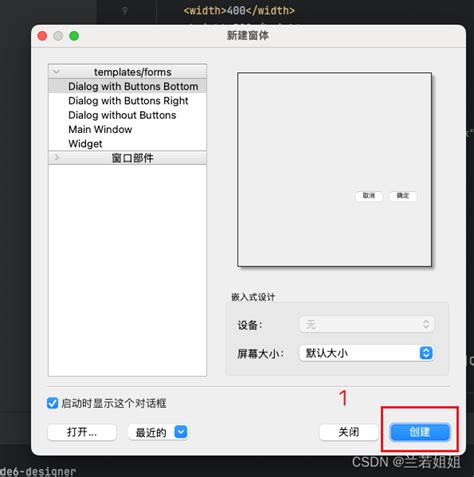Click the green zoom window button
The height and width of the screenshot is (477, 474).
74,36
